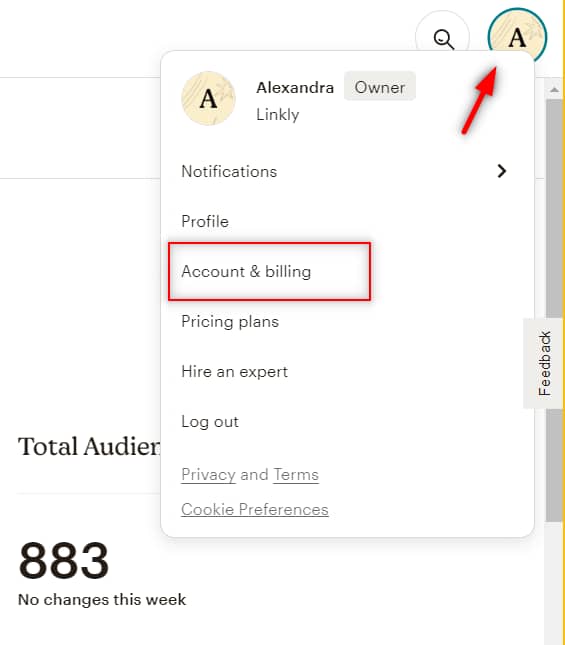The image size is (565, 645).
Task: Click the Linkly account name
Action: click(278, 114)
